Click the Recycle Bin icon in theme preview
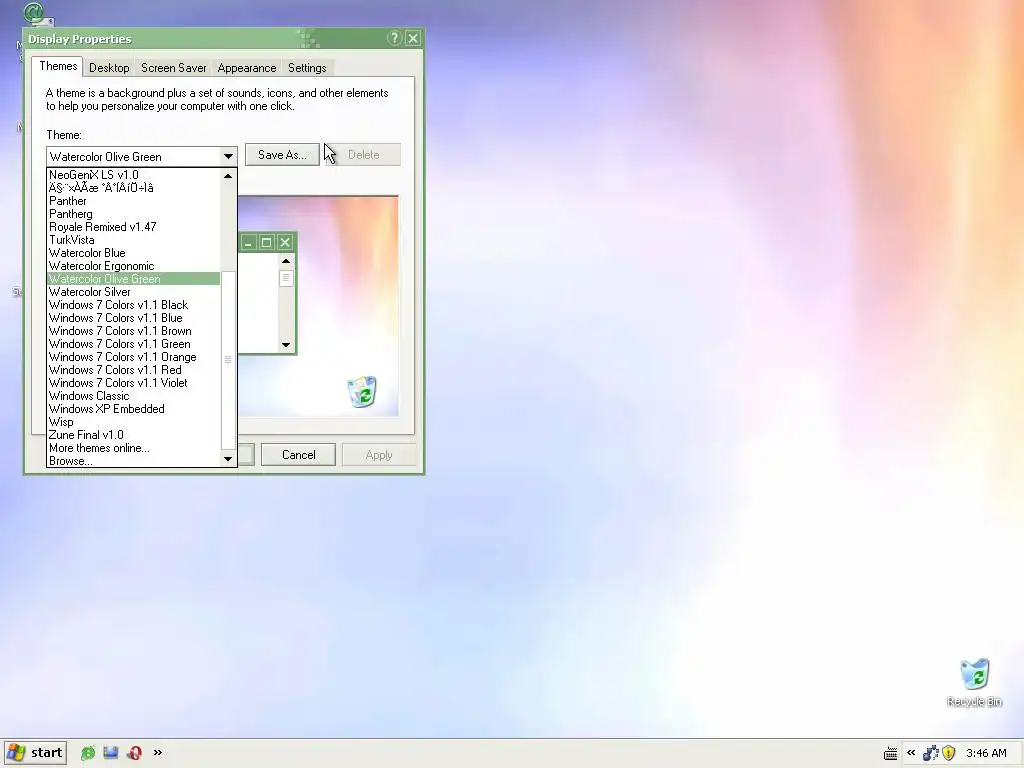 [x=362, y=392]
